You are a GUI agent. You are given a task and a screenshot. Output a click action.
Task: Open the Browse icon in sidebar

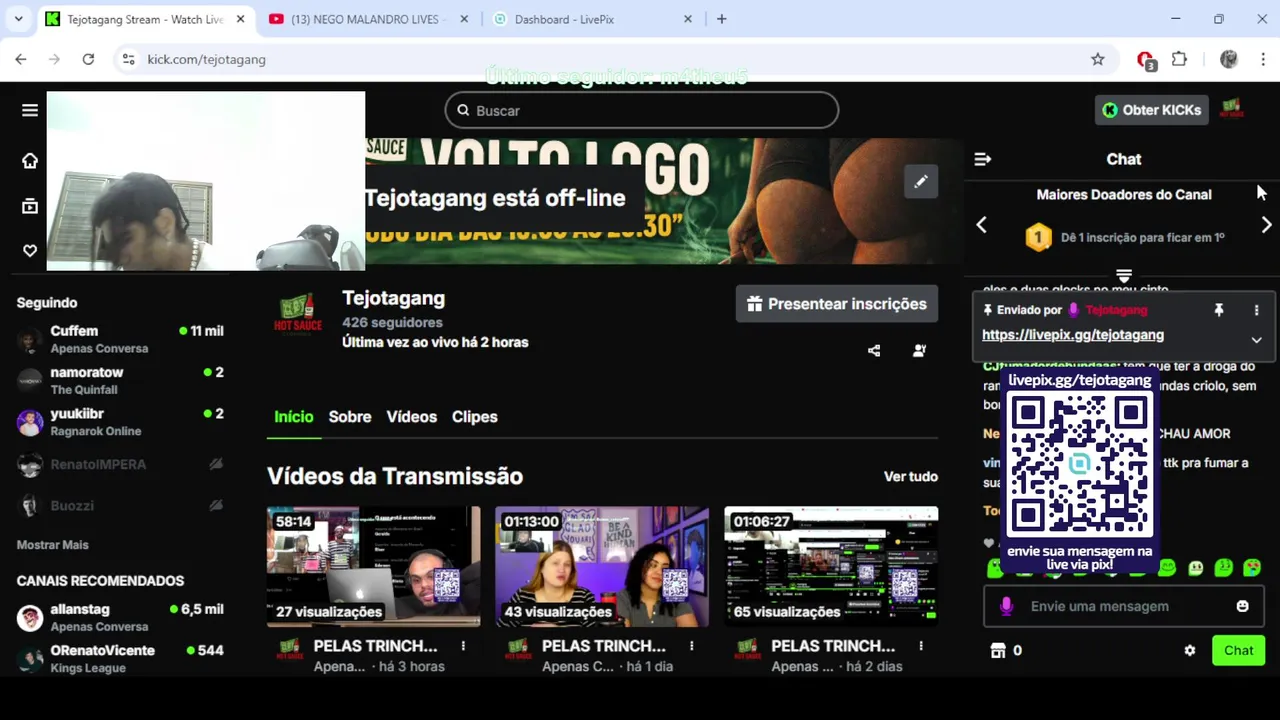[x=30, y=206]
